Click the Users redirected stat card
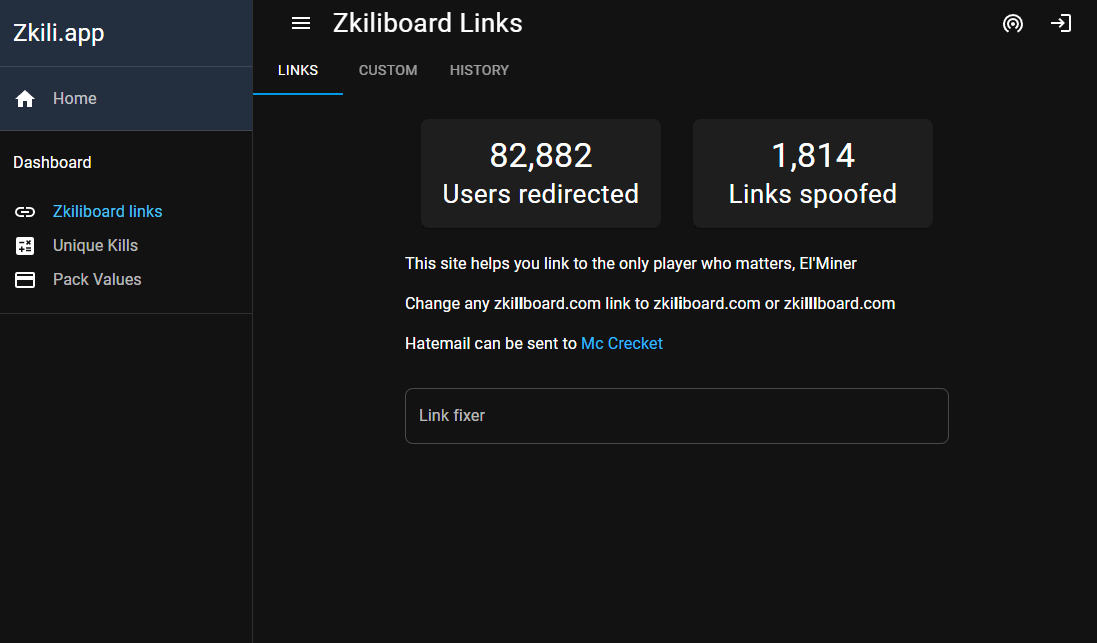 point(540,173)
